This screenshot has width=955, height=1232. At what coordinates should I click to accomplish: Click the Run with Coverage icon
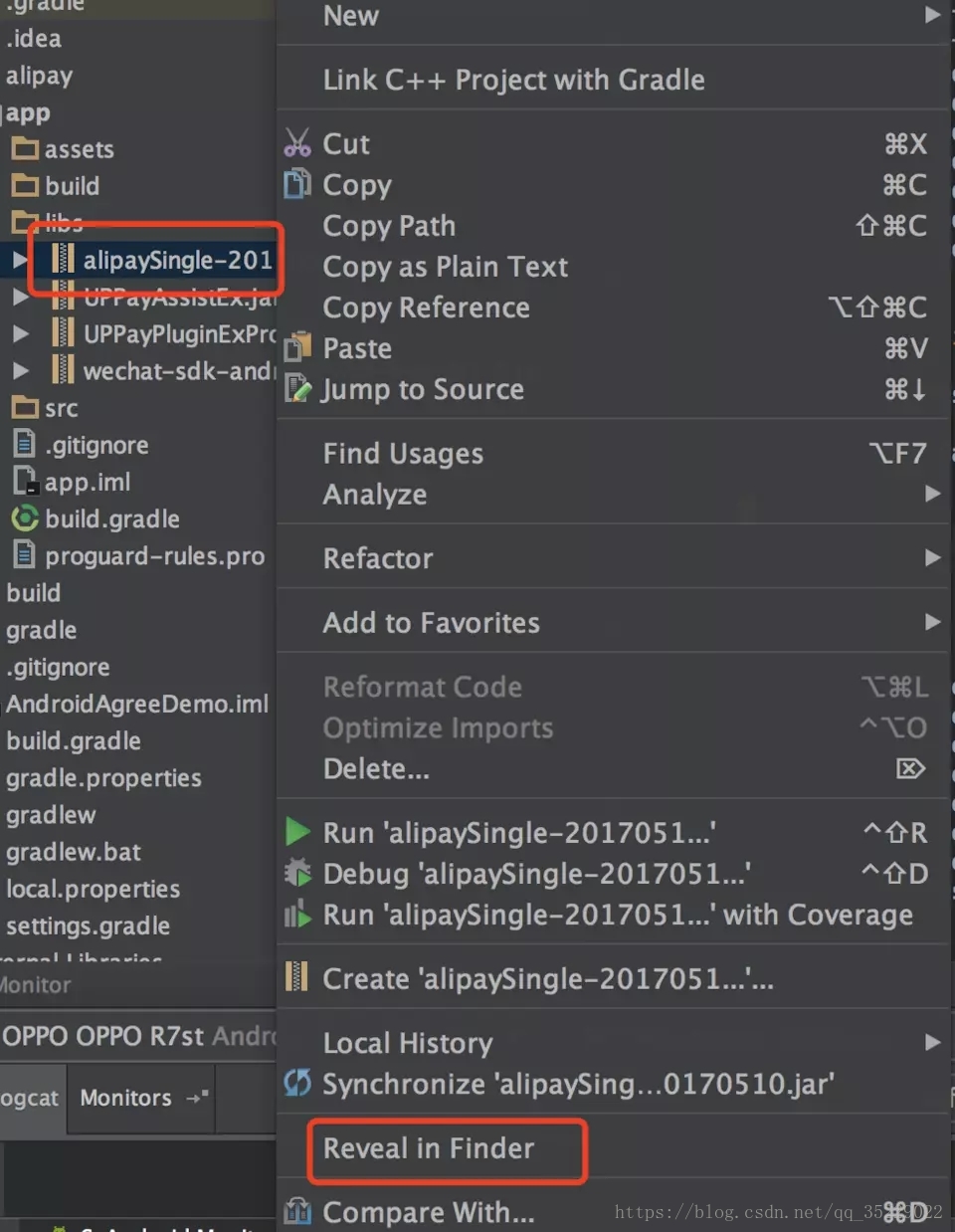(x=297, y=915)
